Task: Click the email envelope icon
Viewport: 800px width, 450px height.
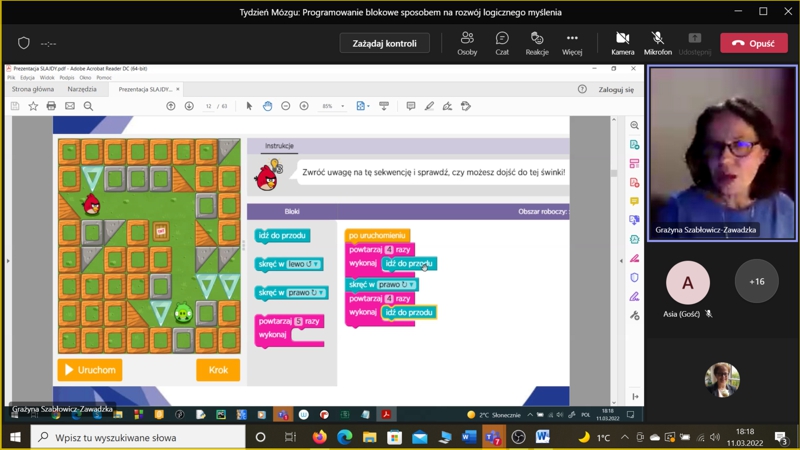Action: click(70, 106)
